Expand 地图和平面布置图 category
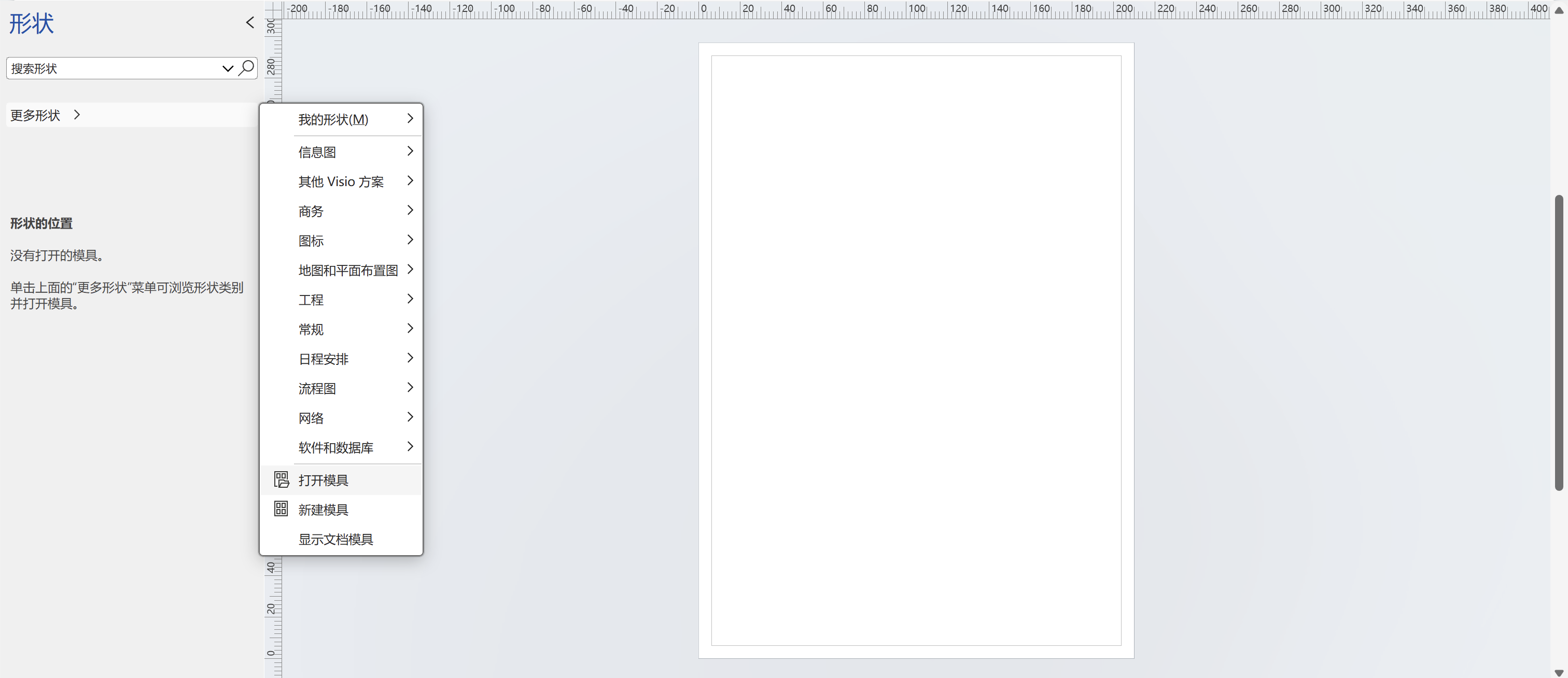1568x678 pixels. coord(341,270)
